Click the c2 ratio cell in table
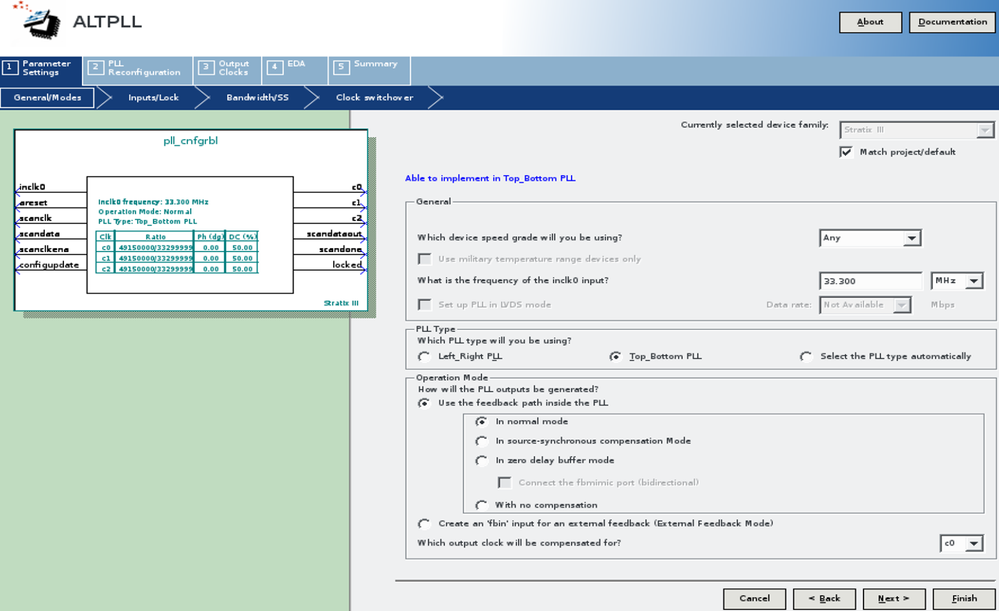 point(155,269)
